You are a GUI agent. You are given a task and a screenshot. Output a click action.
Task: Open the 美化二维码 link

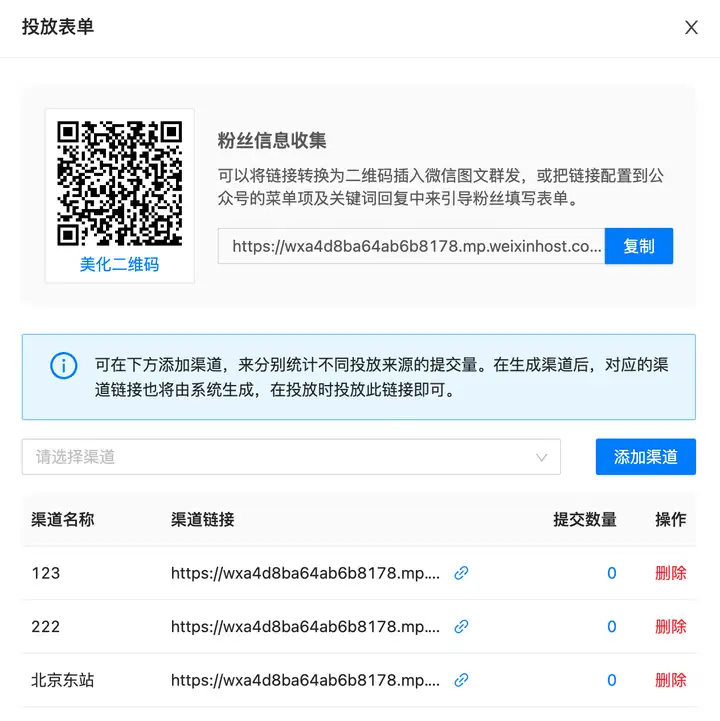tap(120, 264)
